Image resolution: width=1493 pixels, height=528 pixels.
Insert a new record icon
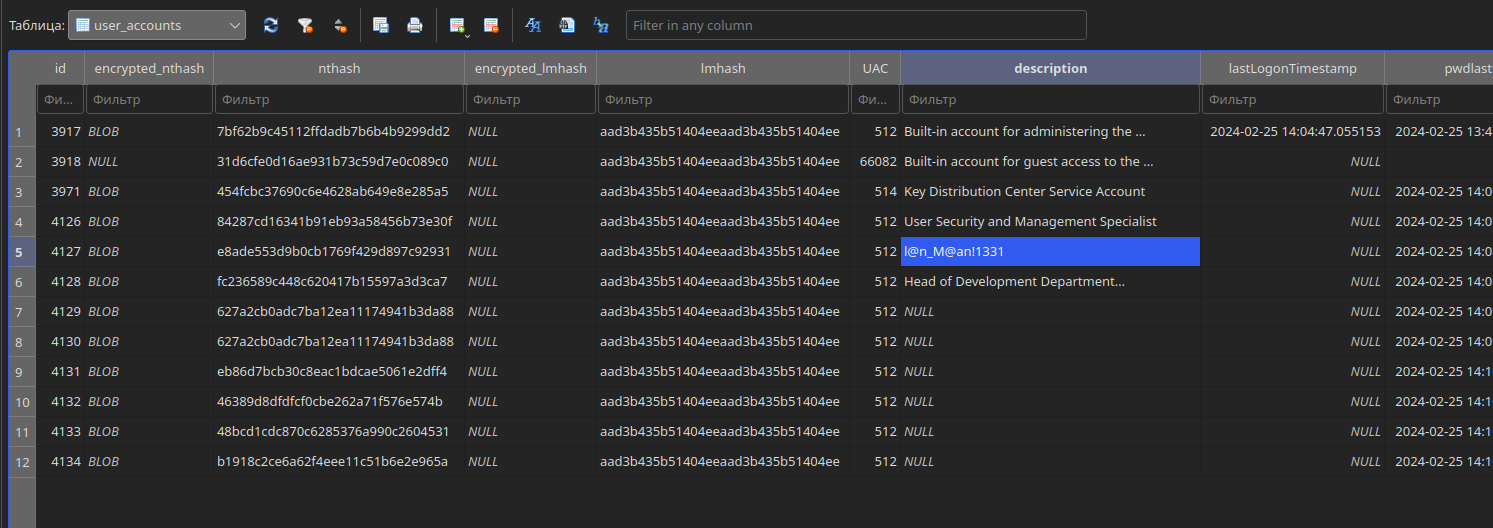(x=457, y=25)
